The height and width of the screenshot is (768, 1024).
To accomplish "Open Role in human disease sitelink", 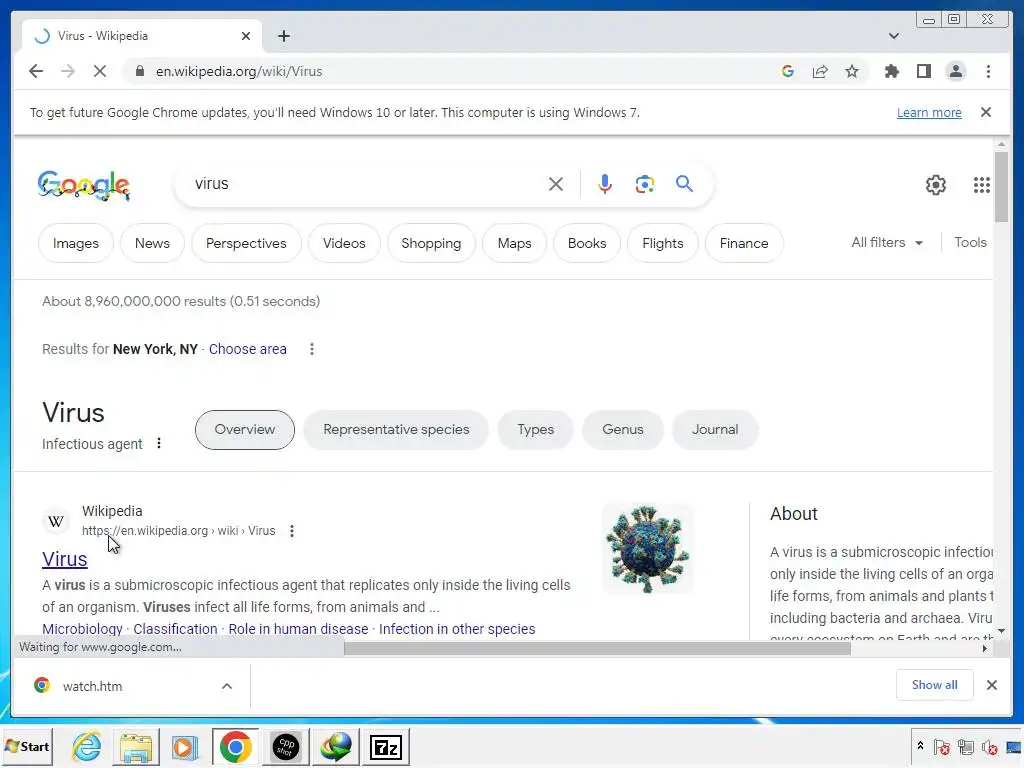I will 298,629.
